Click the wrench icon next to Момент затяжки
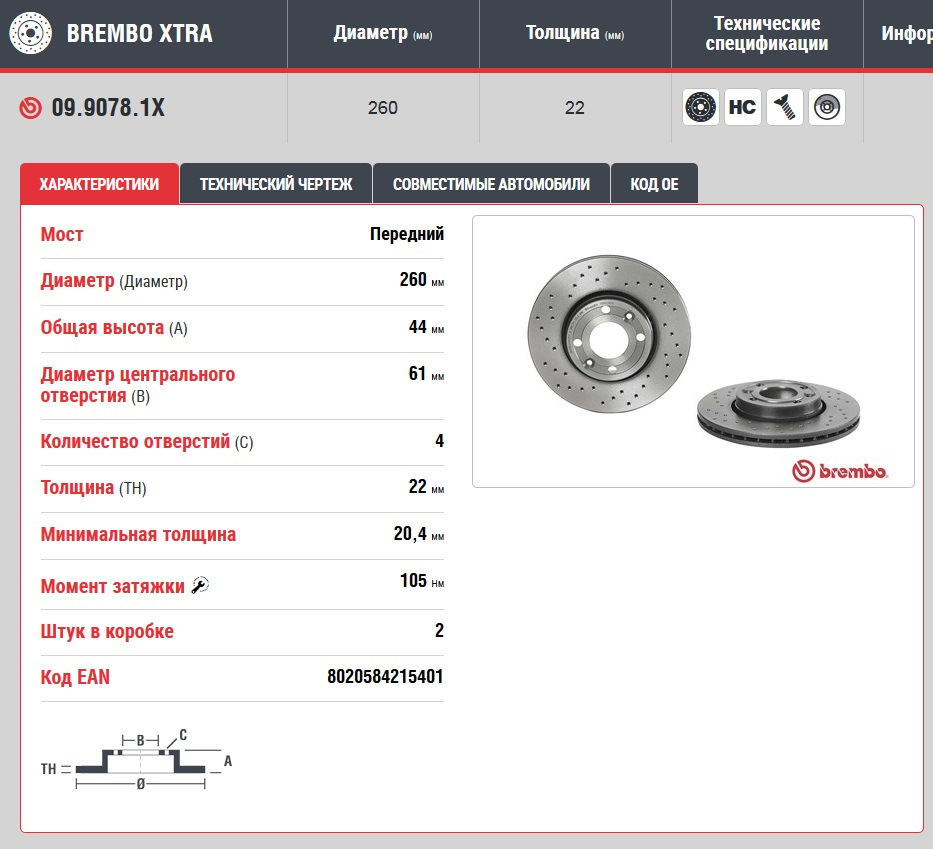 [200, 585]
